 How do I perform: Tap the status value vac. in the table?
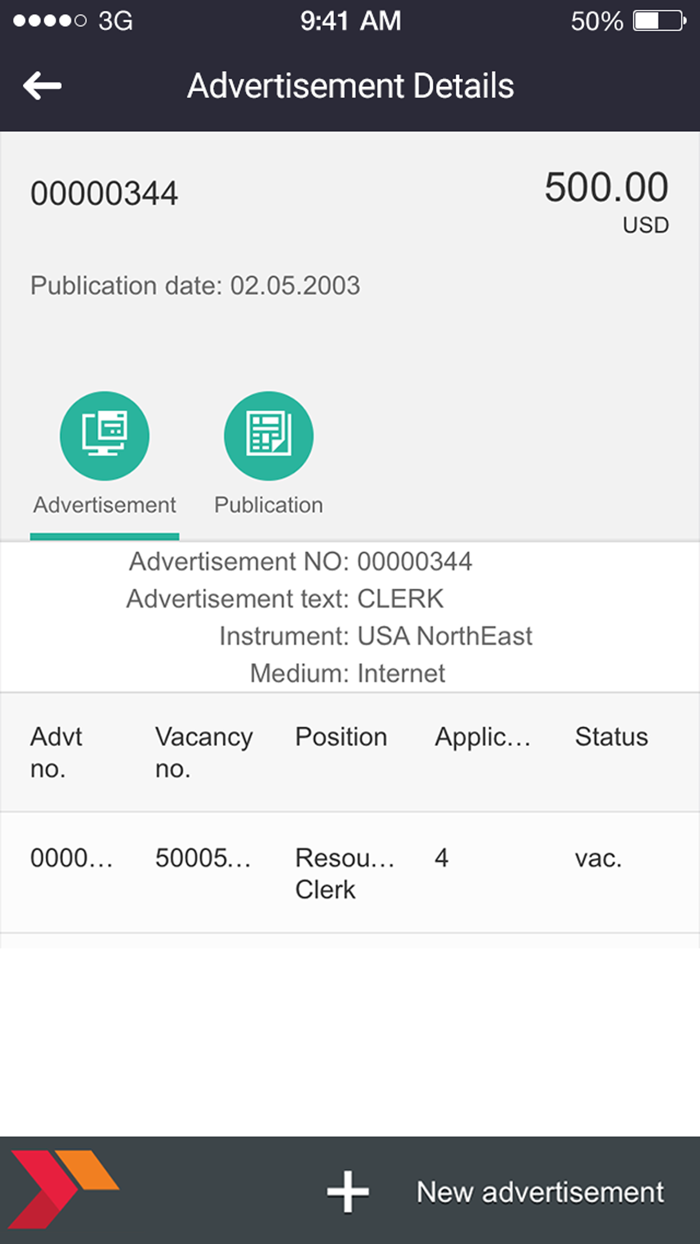point(597,858)
